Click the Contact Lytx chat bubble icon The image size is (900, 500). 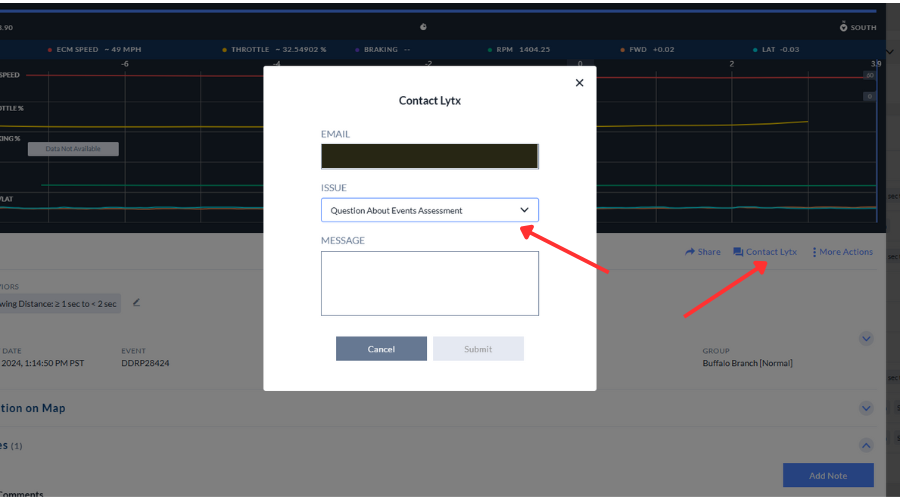coord(738,252)
